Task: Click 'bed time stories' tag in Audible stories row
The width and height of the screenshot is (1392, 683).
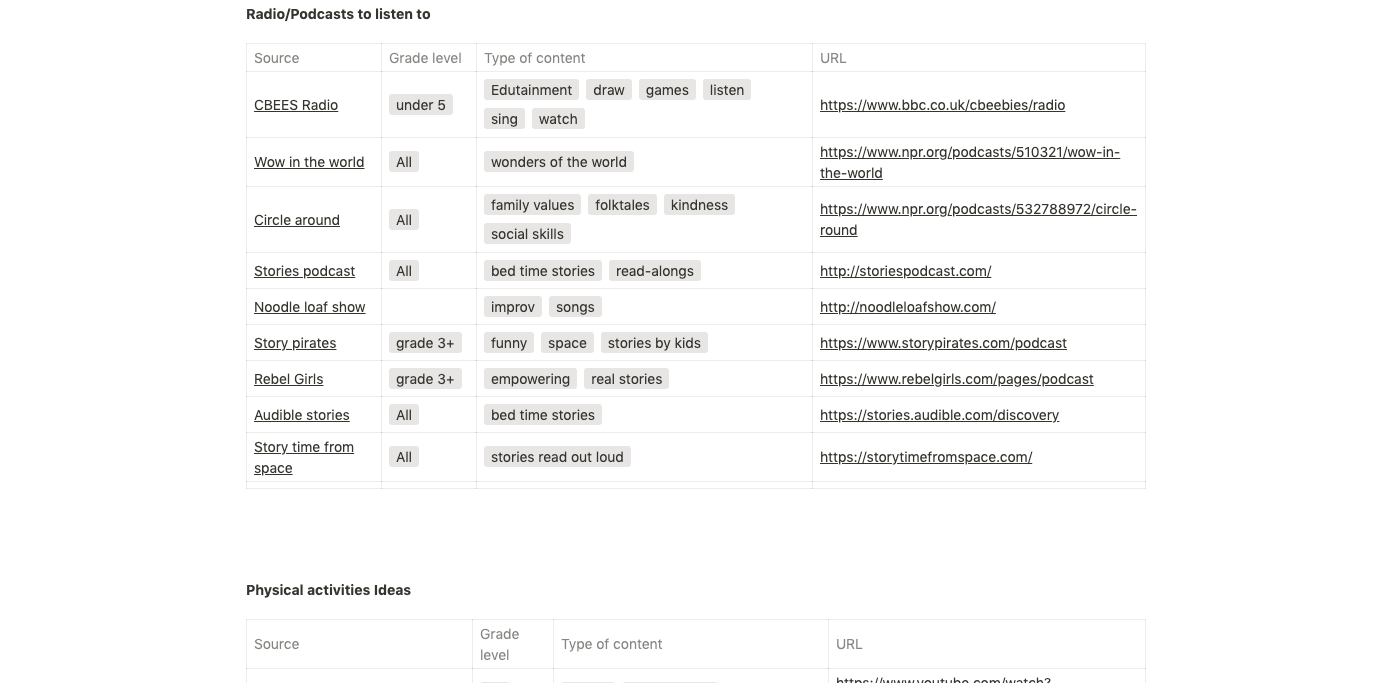Action: click(x=543, y=415)
